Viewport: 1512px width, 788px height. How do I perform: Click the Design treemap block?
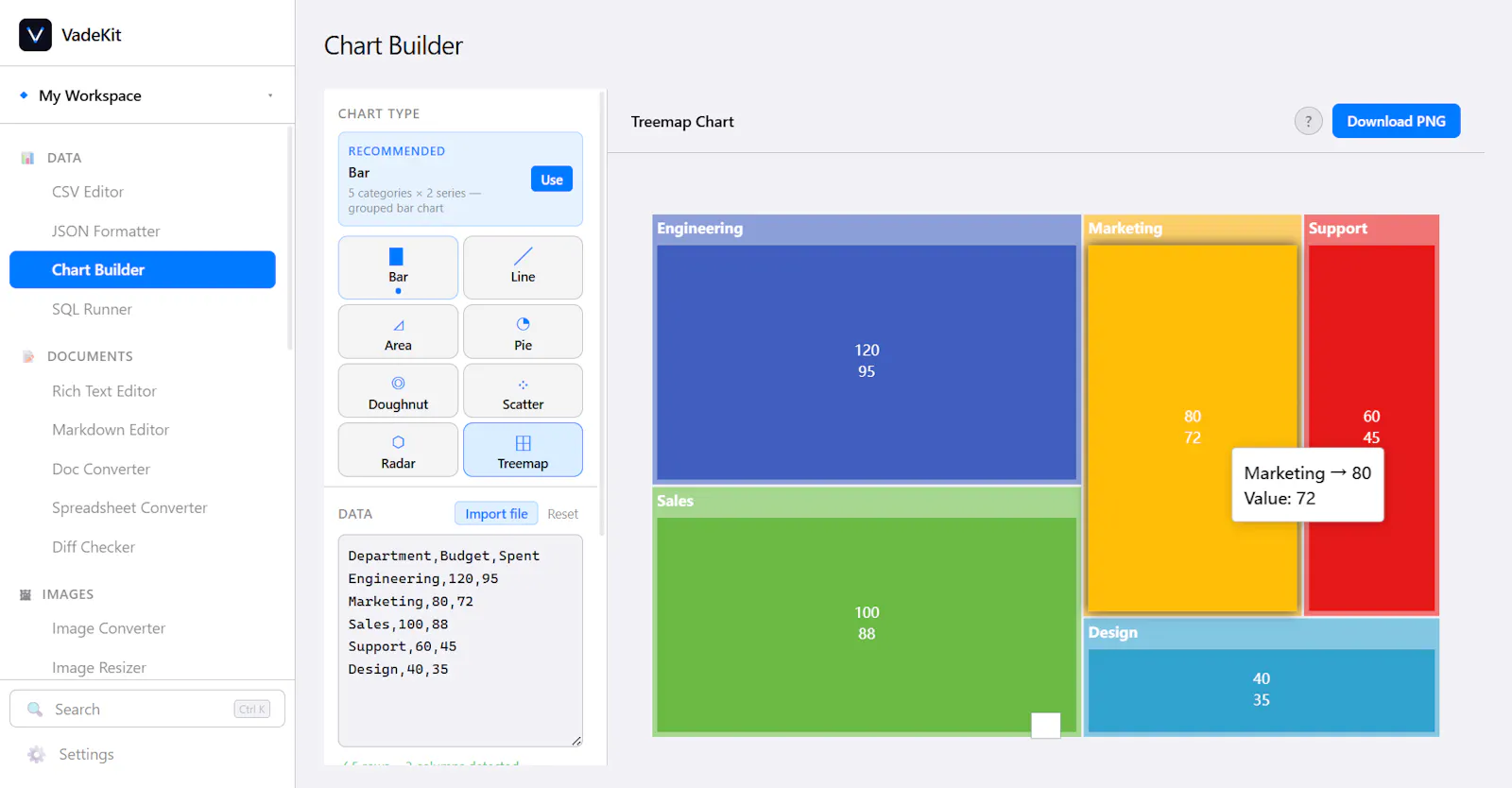tap(1262, 691)
